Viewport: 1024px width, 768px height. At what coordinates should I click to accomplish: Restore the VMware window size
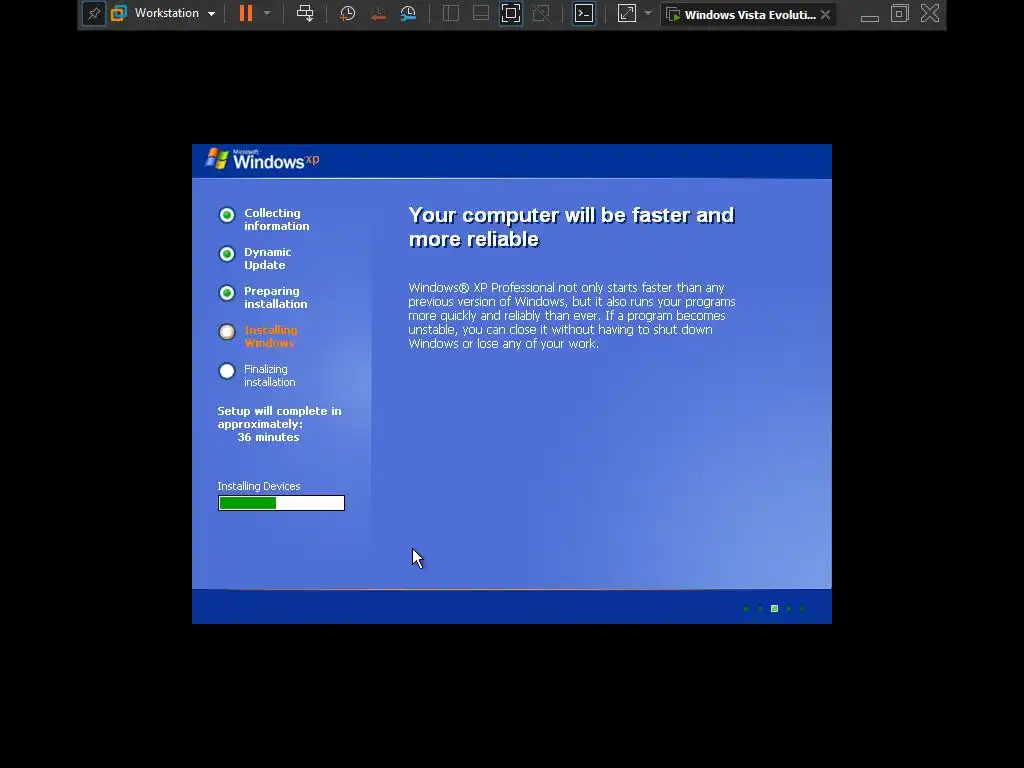pos(899,14)
